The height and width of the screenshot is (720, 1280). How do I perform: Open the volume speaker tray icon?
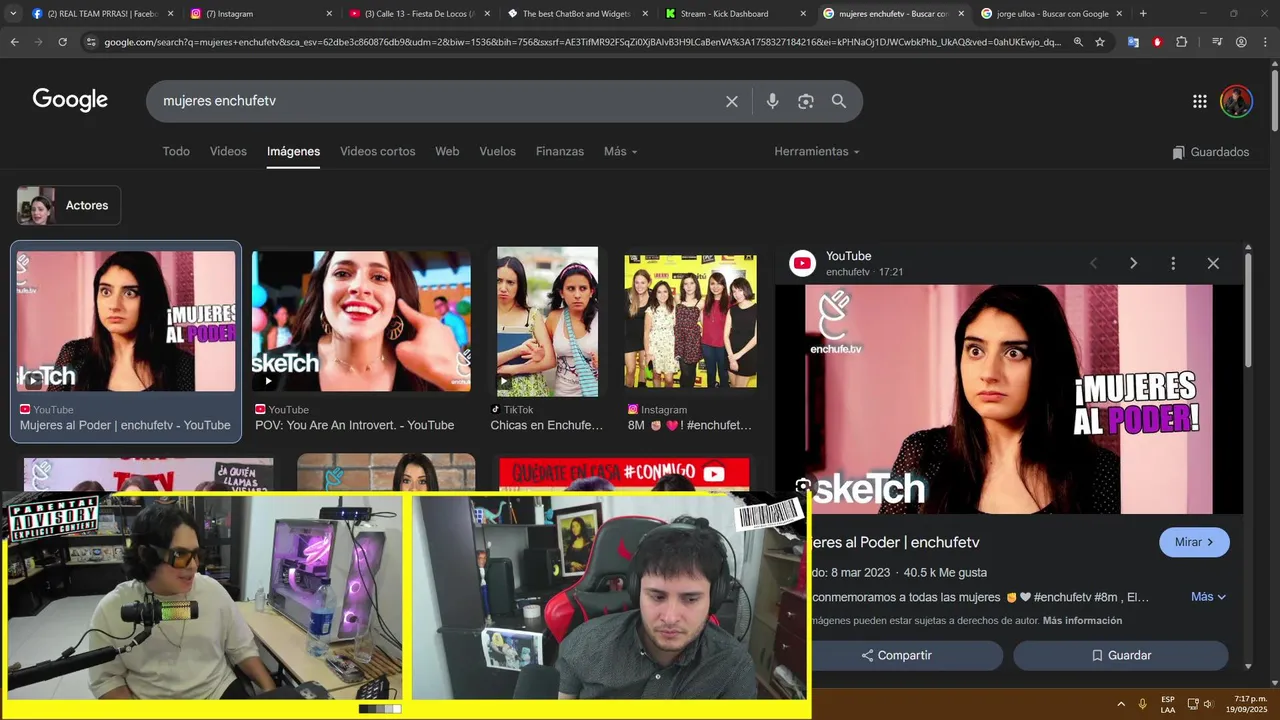click(1208, 704)
